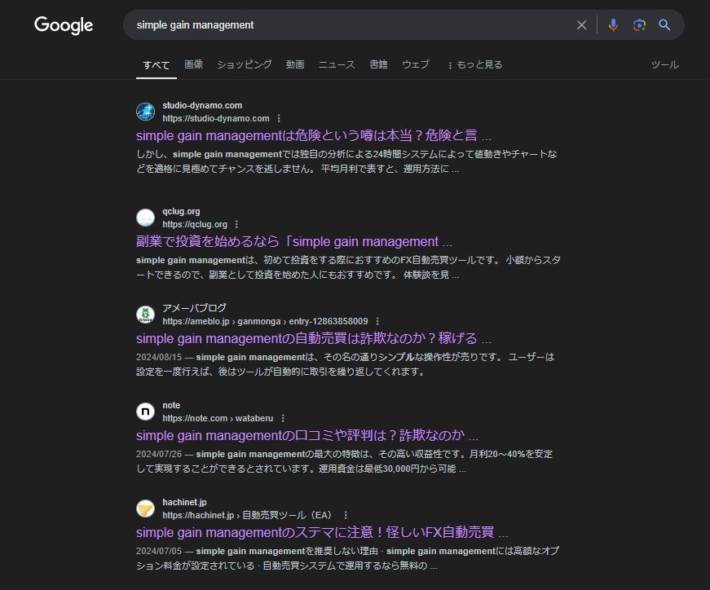Image resolution: width=710 pixels, height=590 pixels.
Task: Click the アメーバブログ site name
Action: click(194, 308)
